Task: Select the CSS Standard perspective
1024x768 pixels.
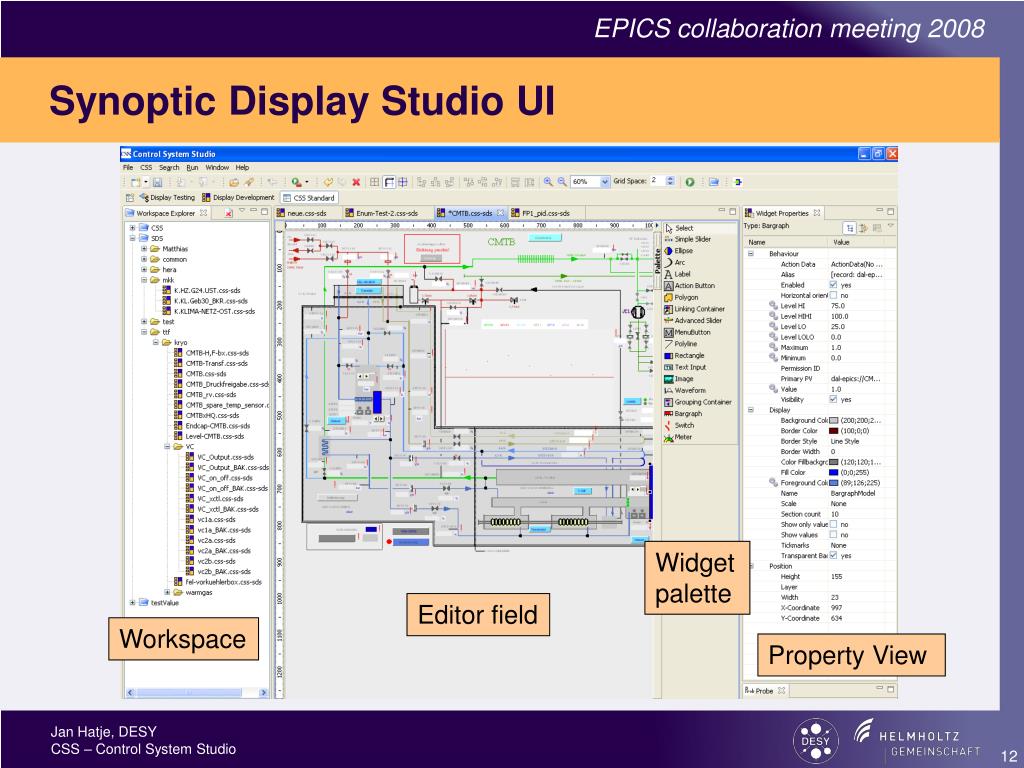Action: pos(309,198)
